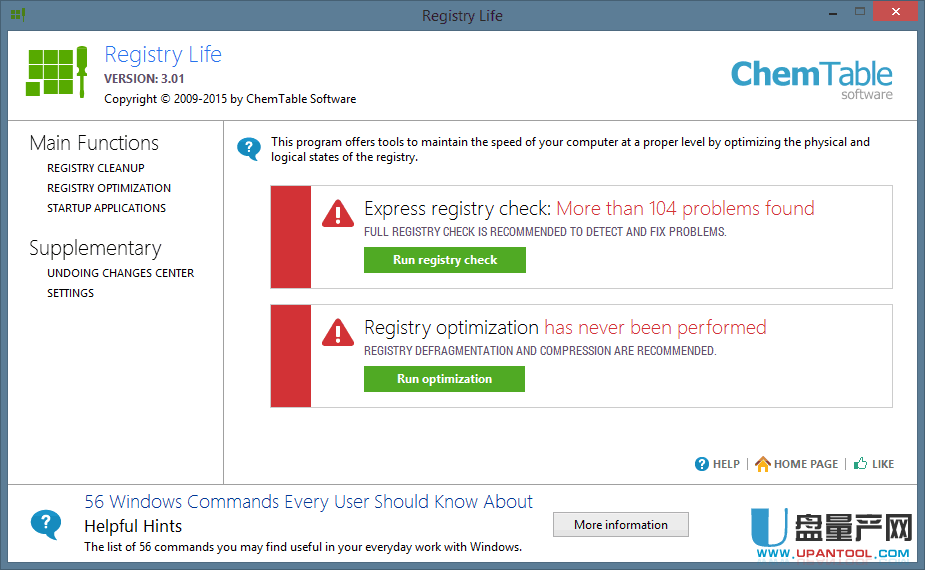The image size is (925, 570).
Task: Click the Main Functions heading
Action: [x=94, y=143]
